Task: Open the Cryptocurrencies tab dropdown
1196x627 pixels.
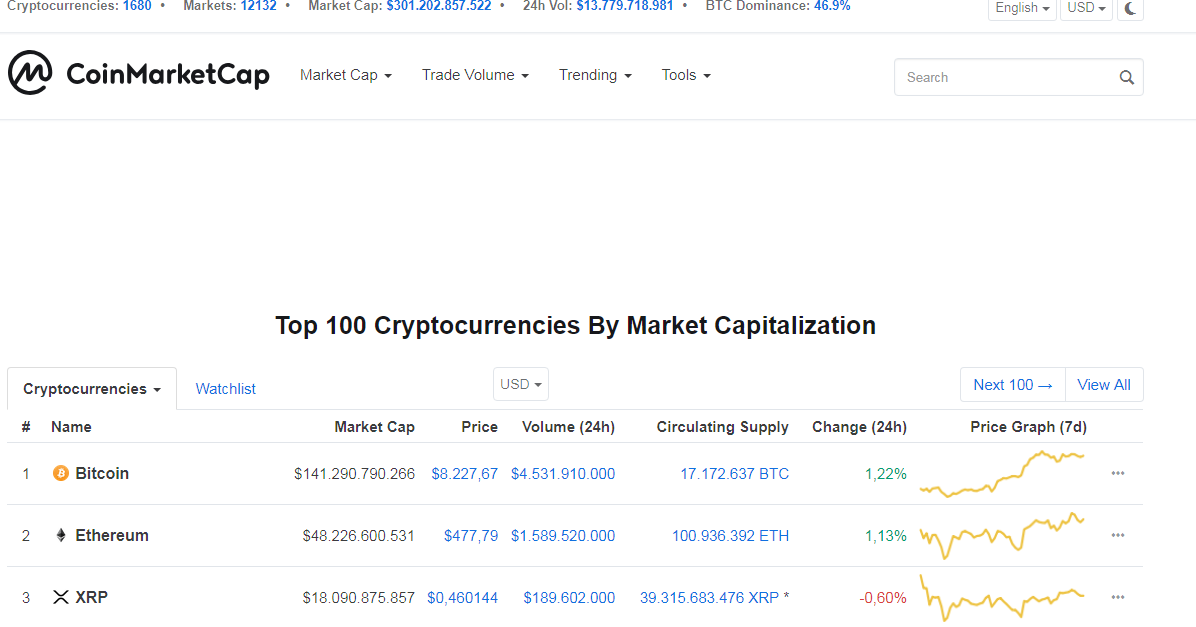Action: tap(92, 389)
